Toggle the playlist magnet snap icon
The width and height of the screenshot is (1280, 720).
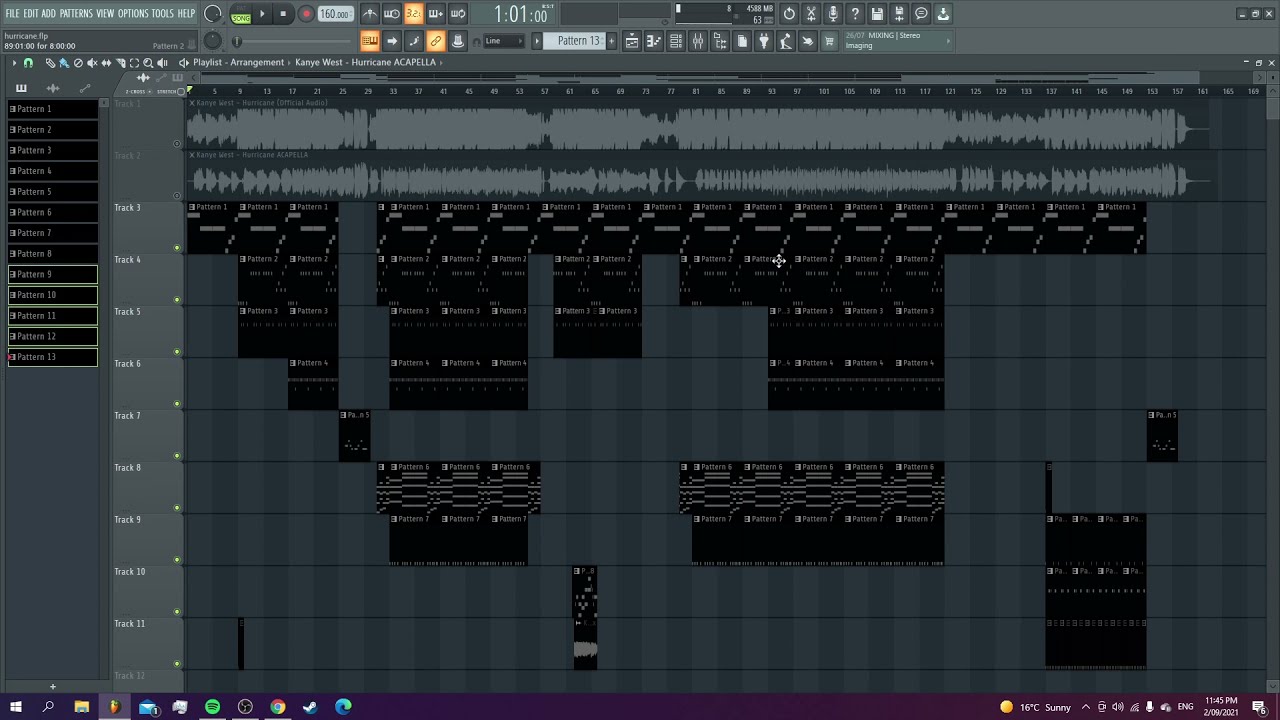coord(28,63)
